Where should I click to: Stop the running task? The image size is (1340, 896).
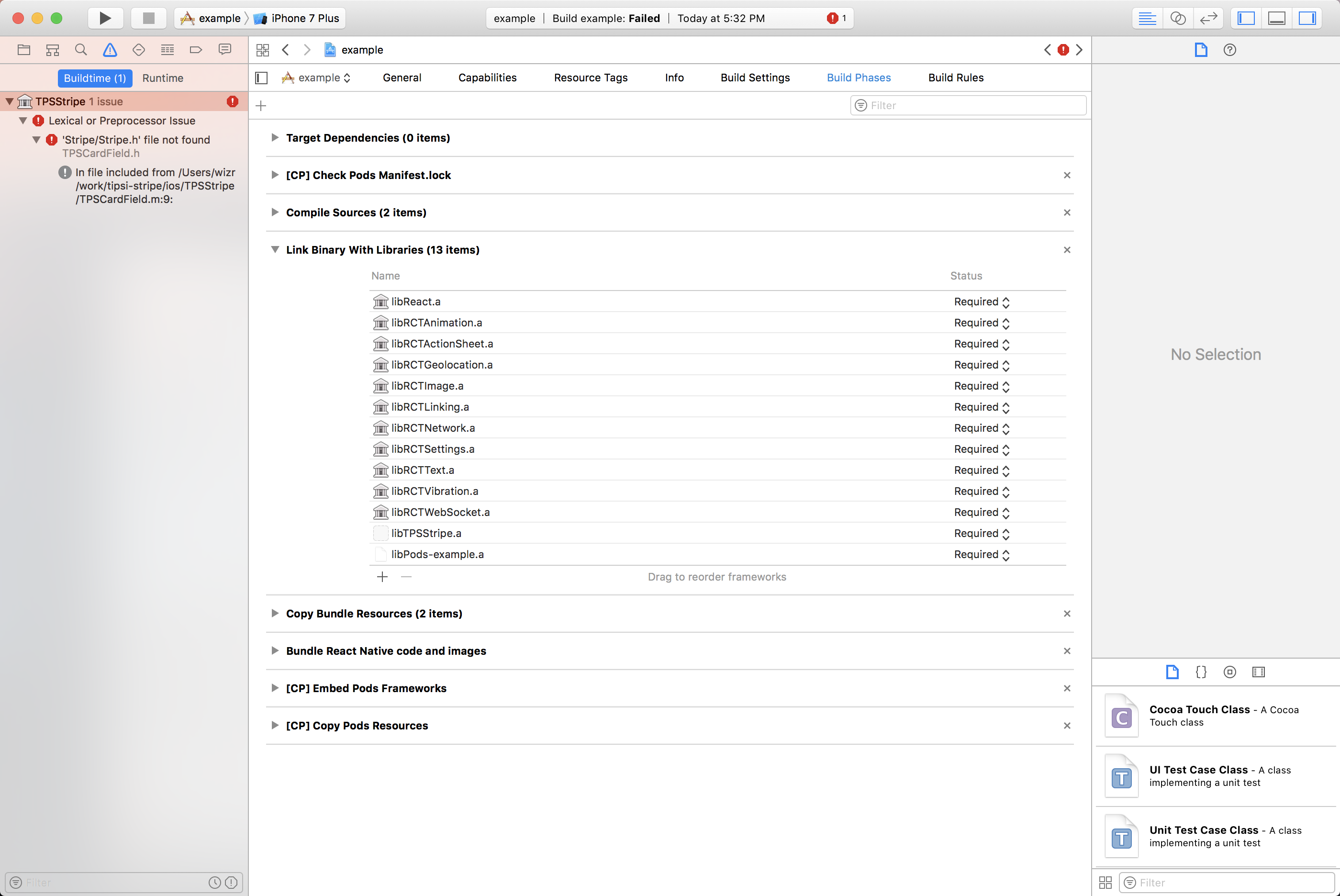click(x=148, y=18)
